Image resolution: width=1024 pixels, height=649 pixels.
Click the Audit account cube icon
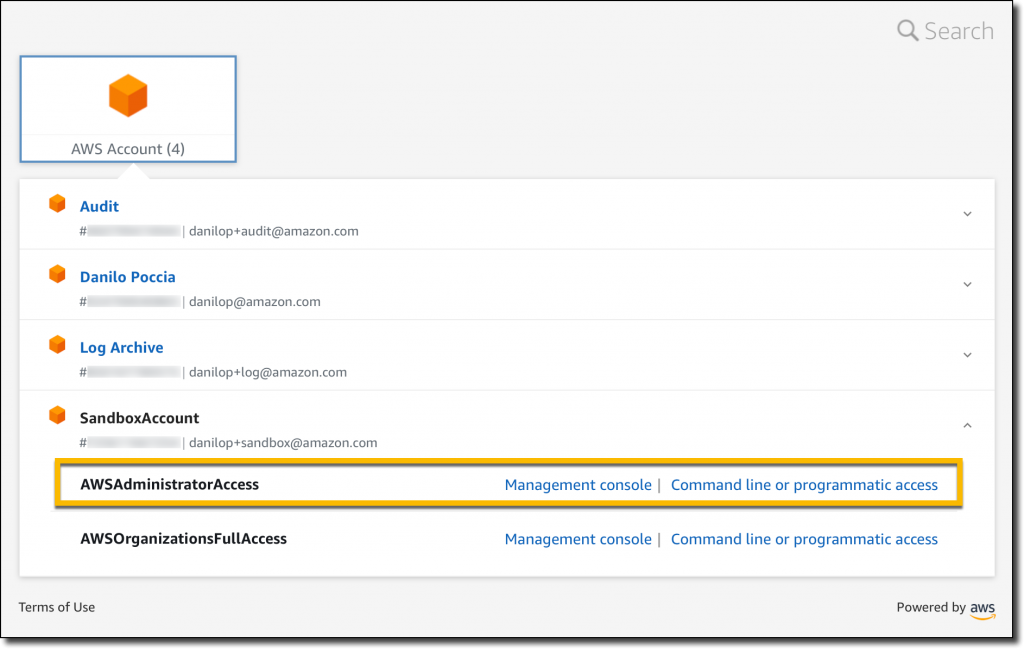57,204
